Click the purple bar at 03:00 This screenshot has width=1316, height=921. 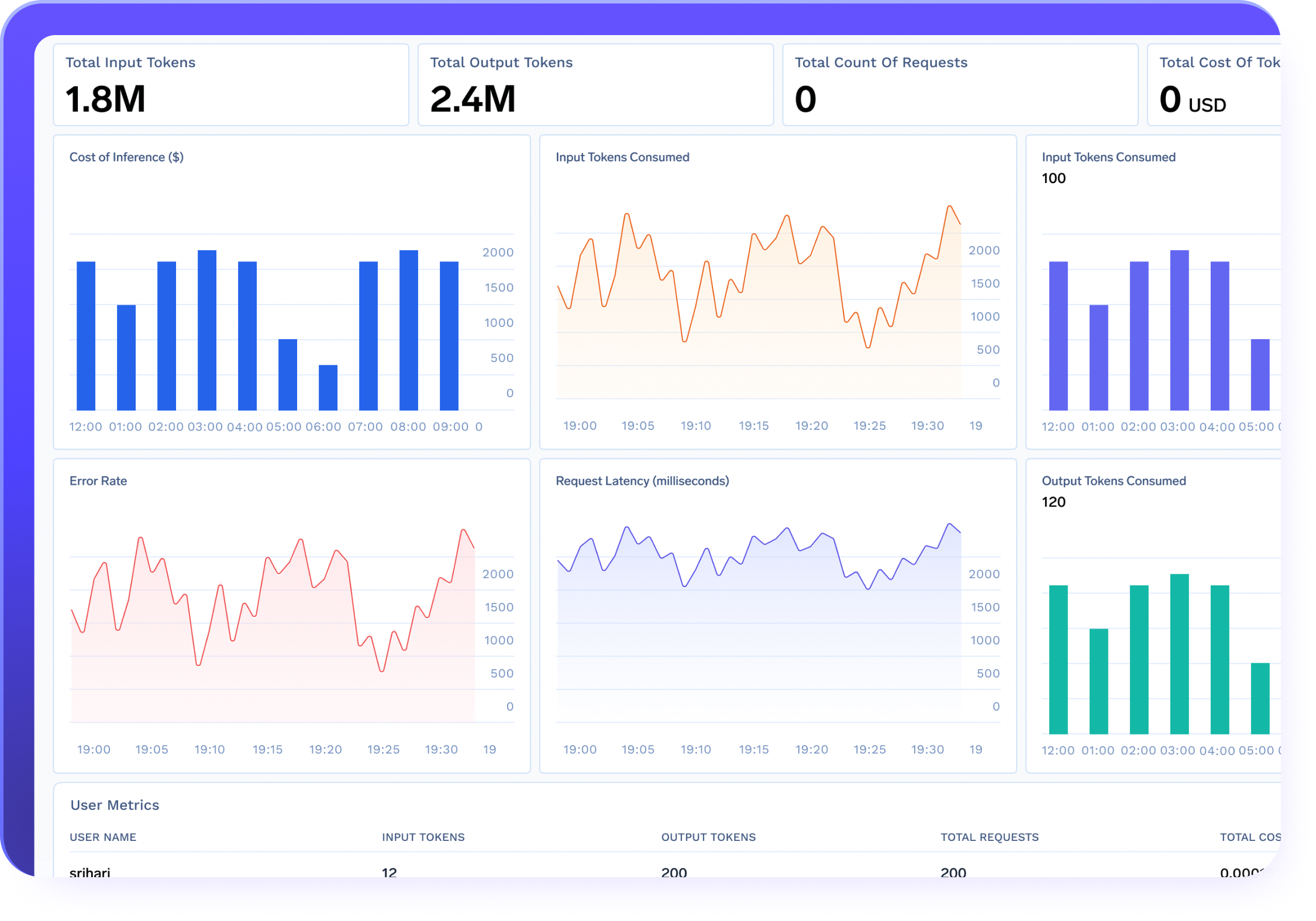1179,330
